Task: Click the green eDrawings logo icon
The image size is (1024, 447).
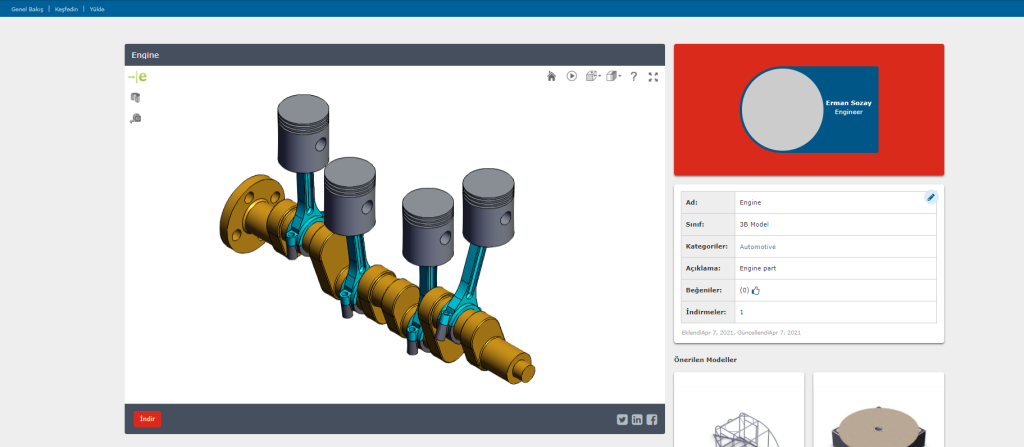Action: [137, 77]
